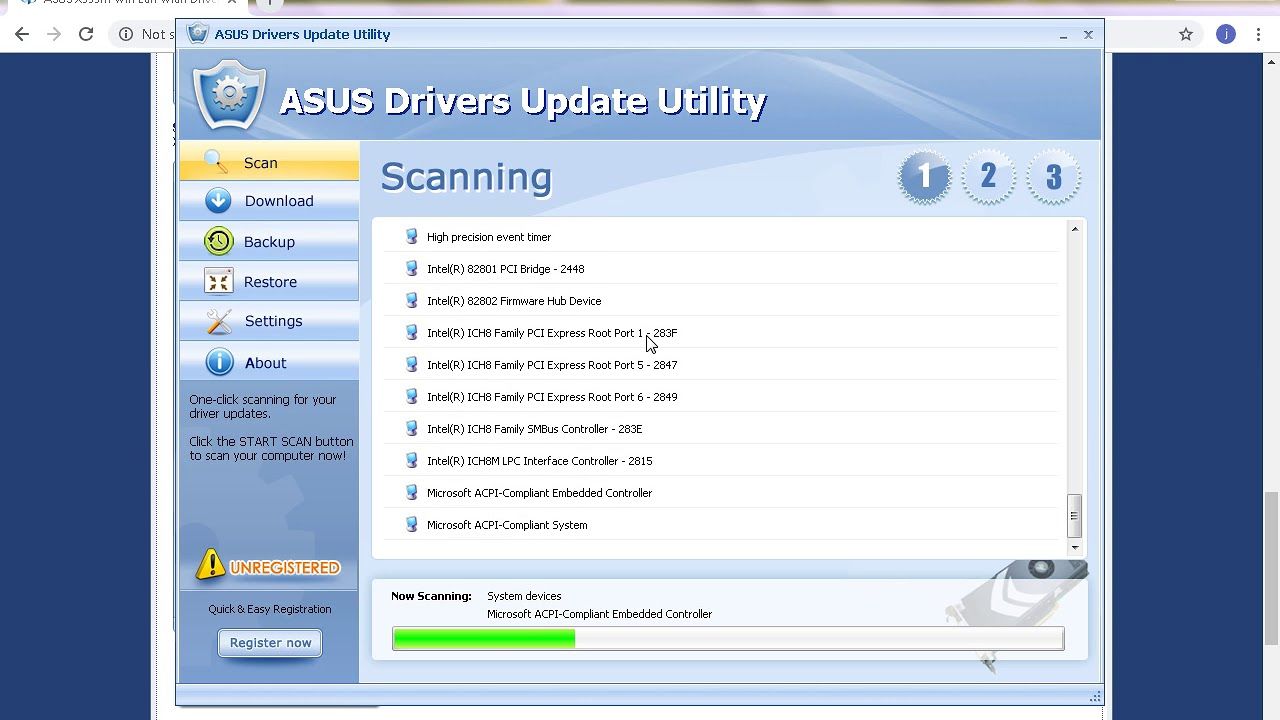Click device icon beside 82802 Firmware Hub

(411, 300)
